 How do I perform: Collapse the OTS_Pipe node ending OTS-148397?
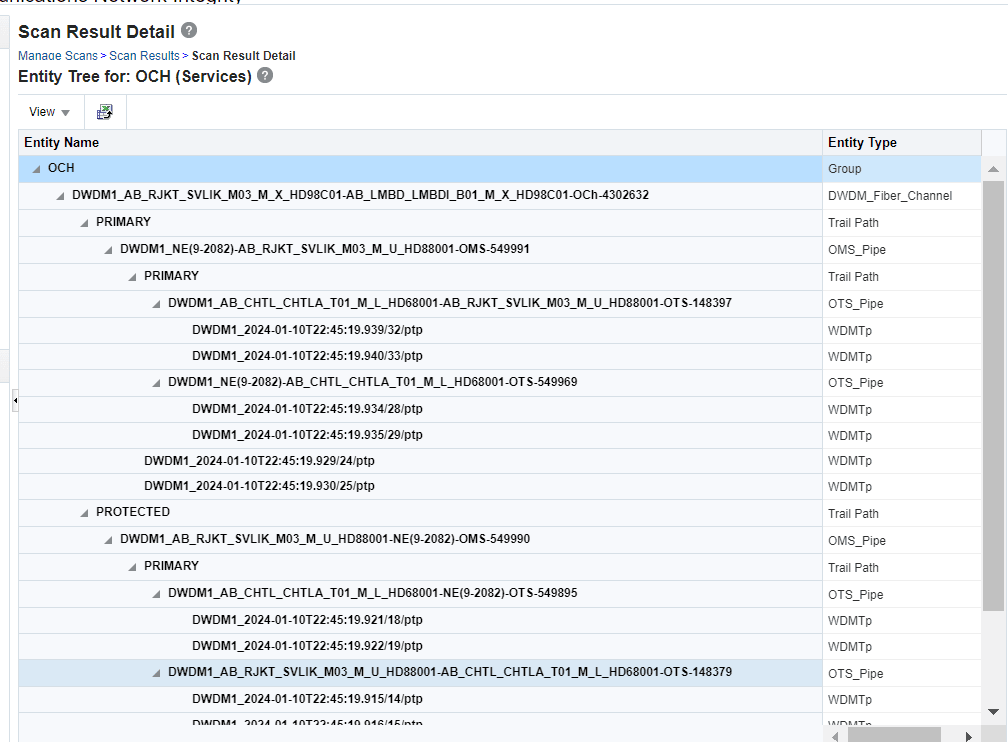tap(156, 302)
